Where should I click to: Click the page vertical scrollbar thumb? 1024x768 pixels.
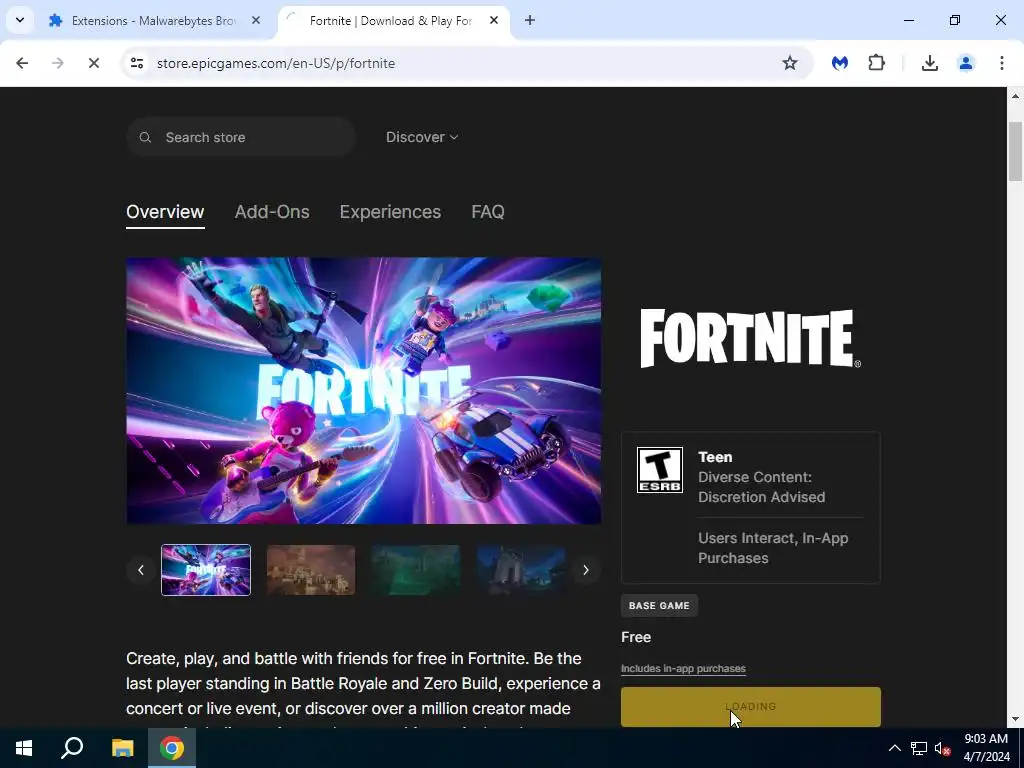point(1015,151)
